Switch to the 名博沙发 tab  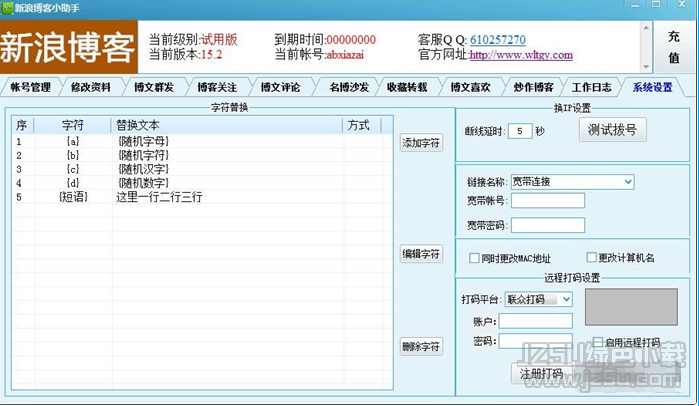pos(349,87)
